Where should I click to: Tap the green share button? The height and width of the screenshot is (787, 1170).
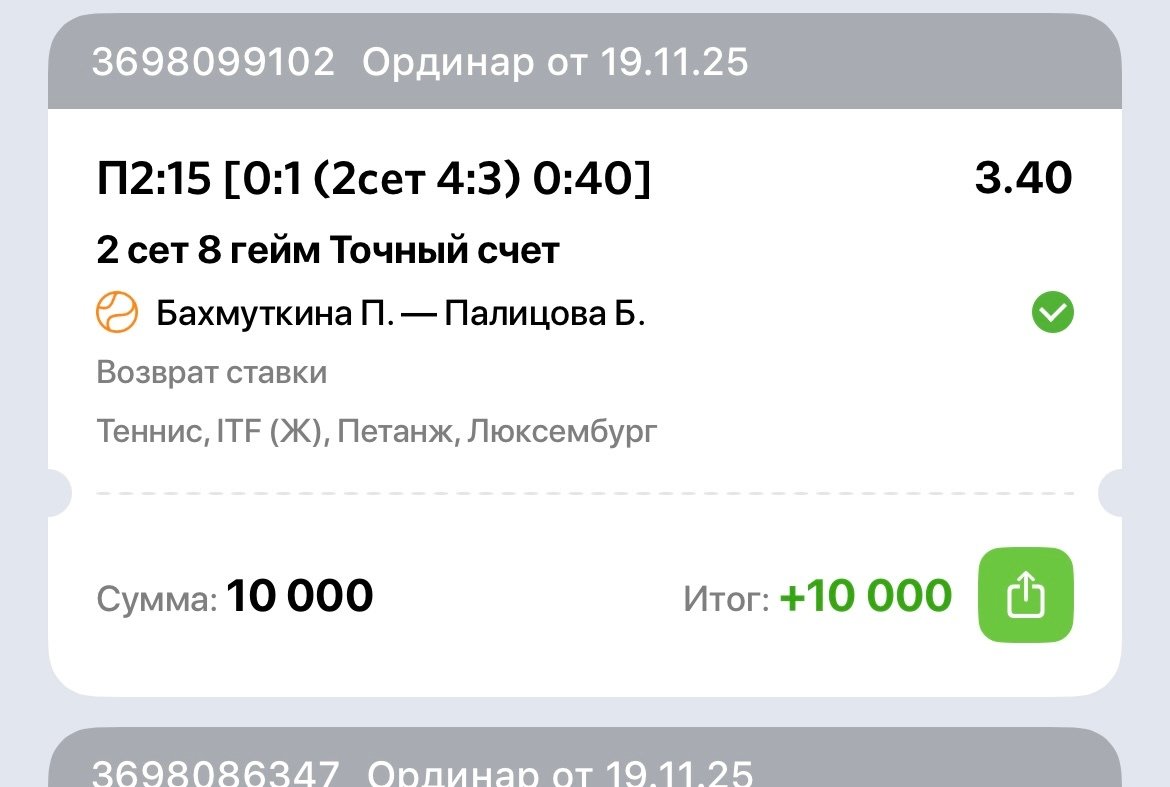[x=1025, y=595]
